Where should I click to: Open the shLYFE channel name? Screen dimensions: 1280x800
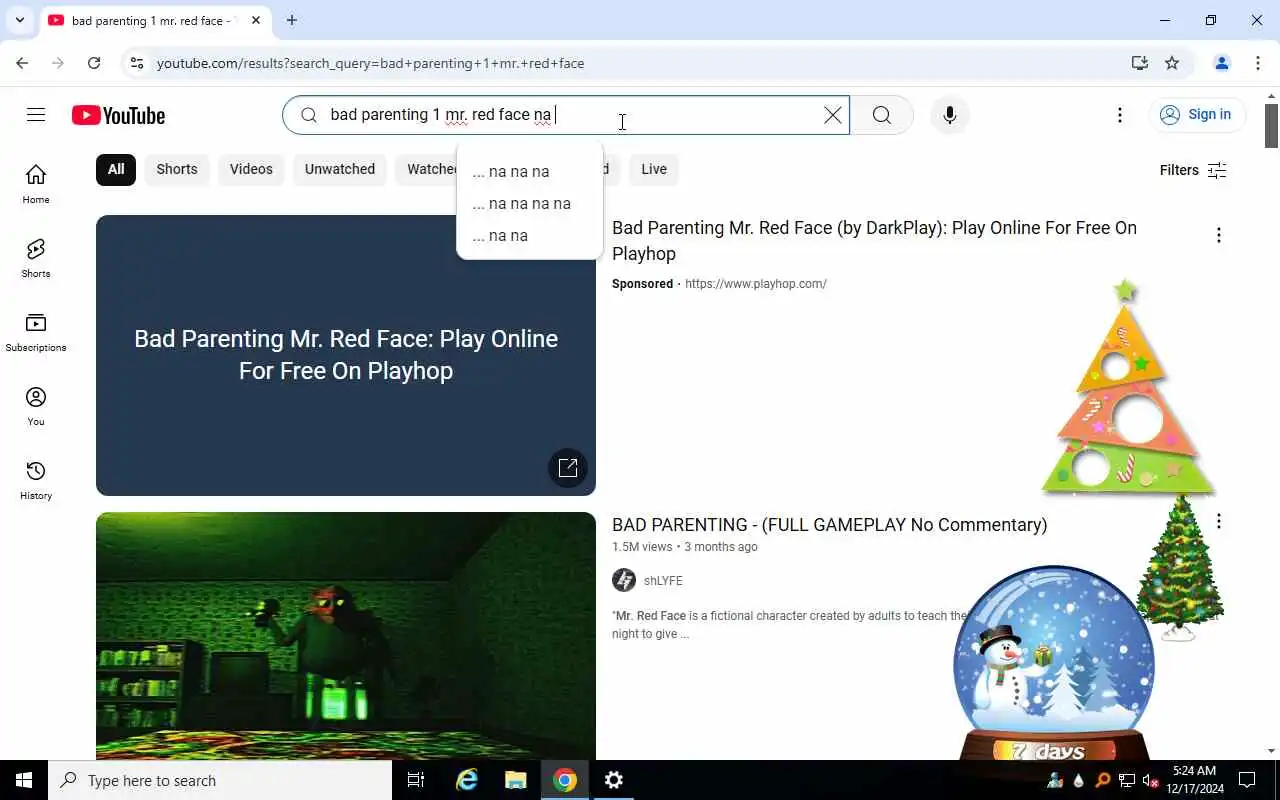pos(663,581)
